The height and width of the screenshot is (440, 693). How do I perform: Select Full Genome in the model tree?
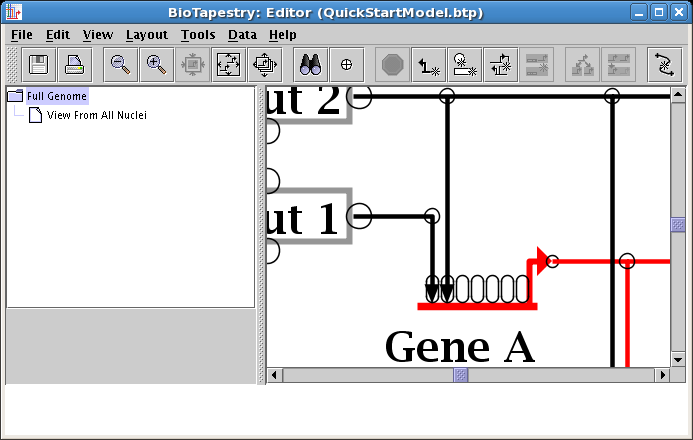coord(56,96)
